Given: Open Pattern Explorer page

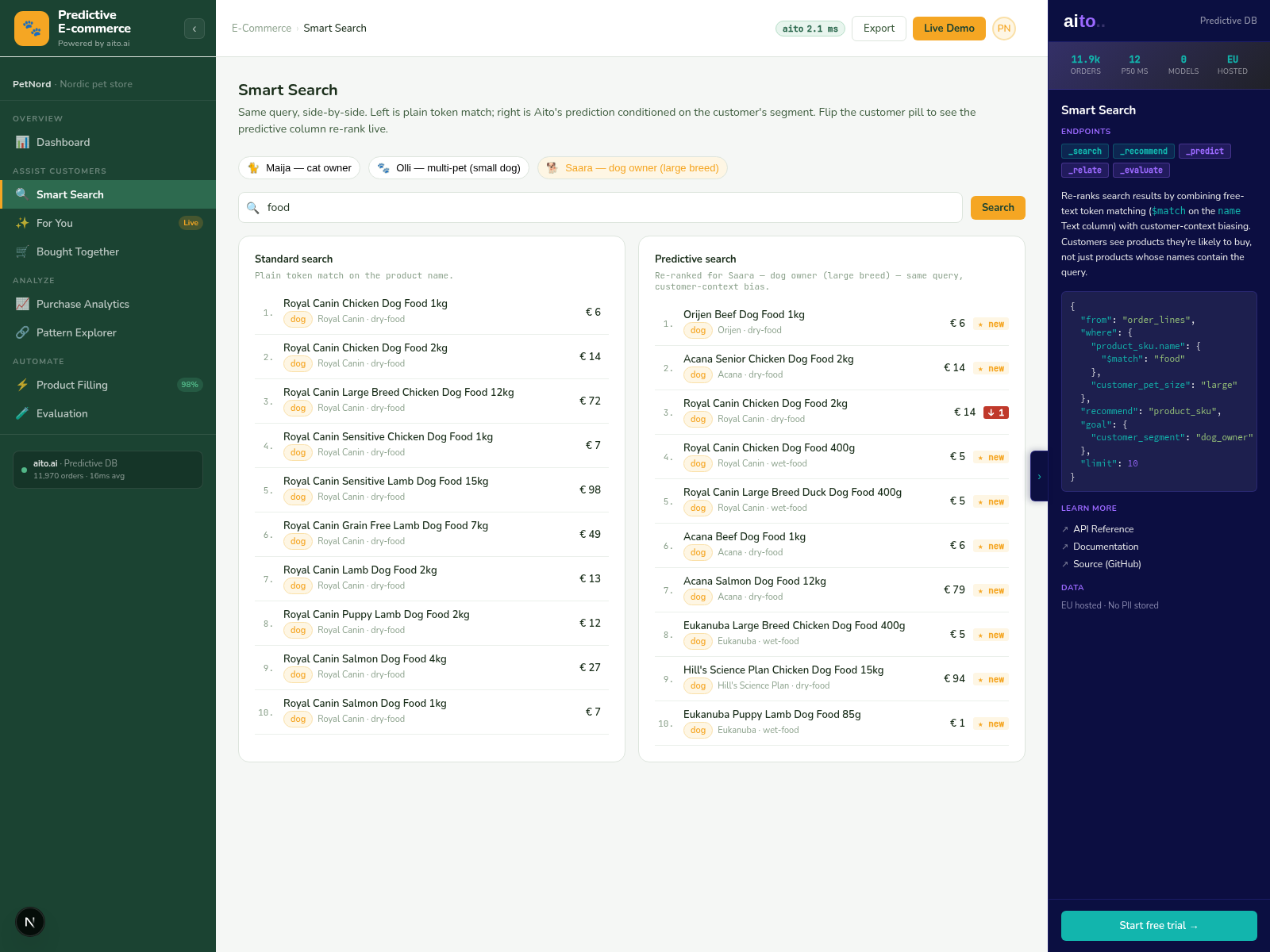Looking at the screenshot, I should point(108,332).
